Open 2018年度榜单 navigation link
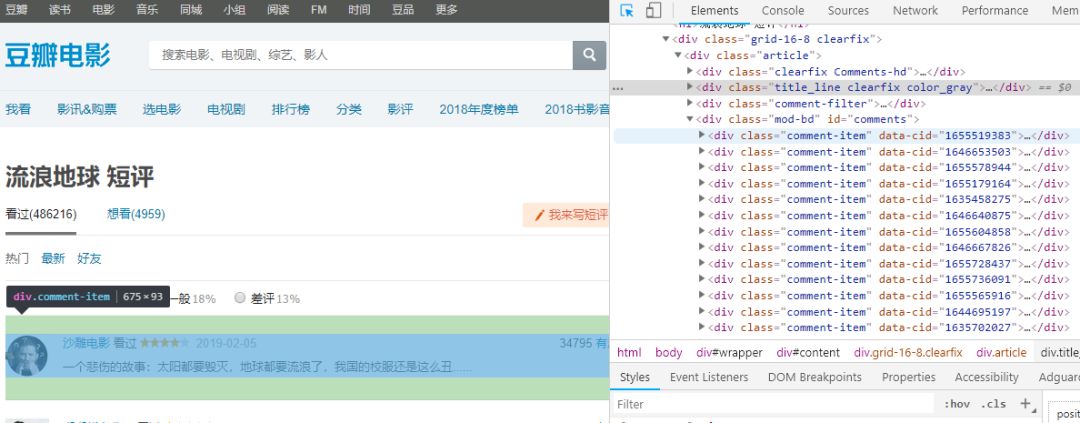The image size is (1080, 423). (x=479, y=109)
